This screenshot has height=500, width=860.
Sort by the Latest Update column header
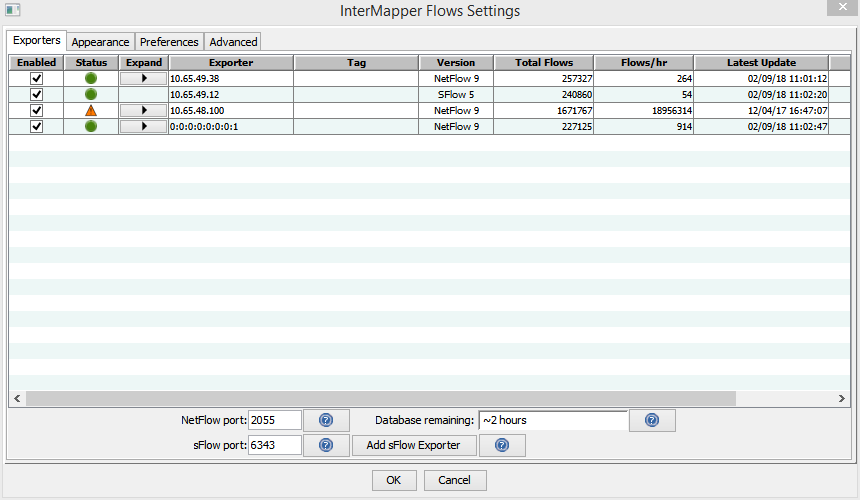pyautogui.click(x=761, y=62)
